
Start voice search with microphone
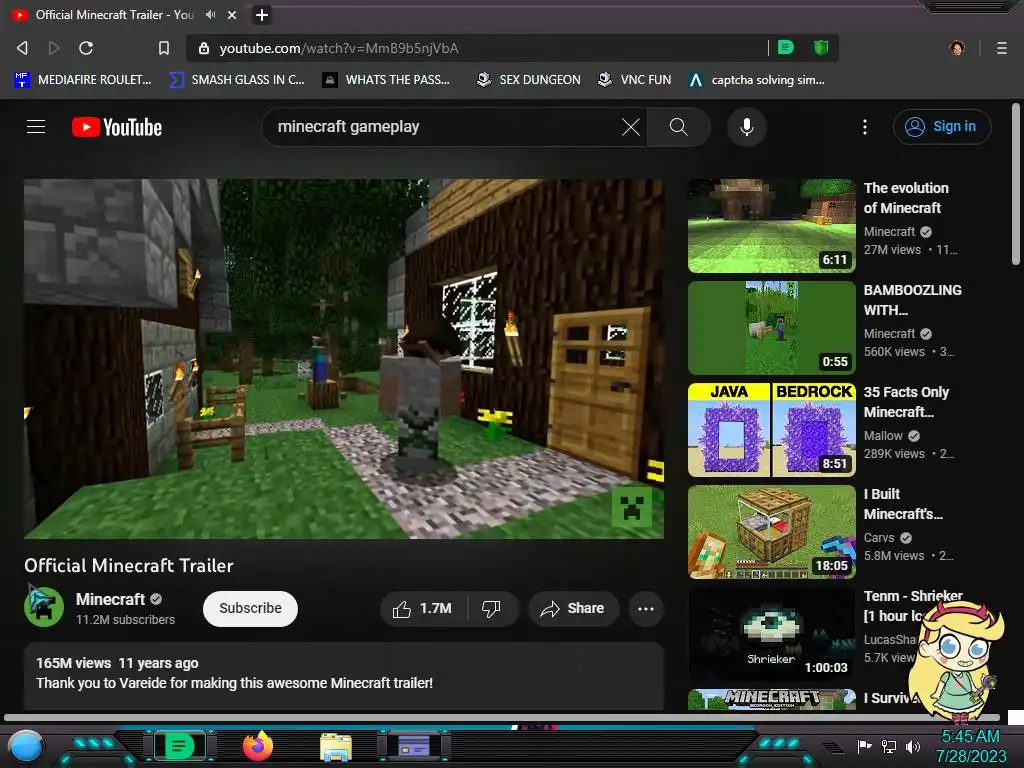tap(747, 127)
